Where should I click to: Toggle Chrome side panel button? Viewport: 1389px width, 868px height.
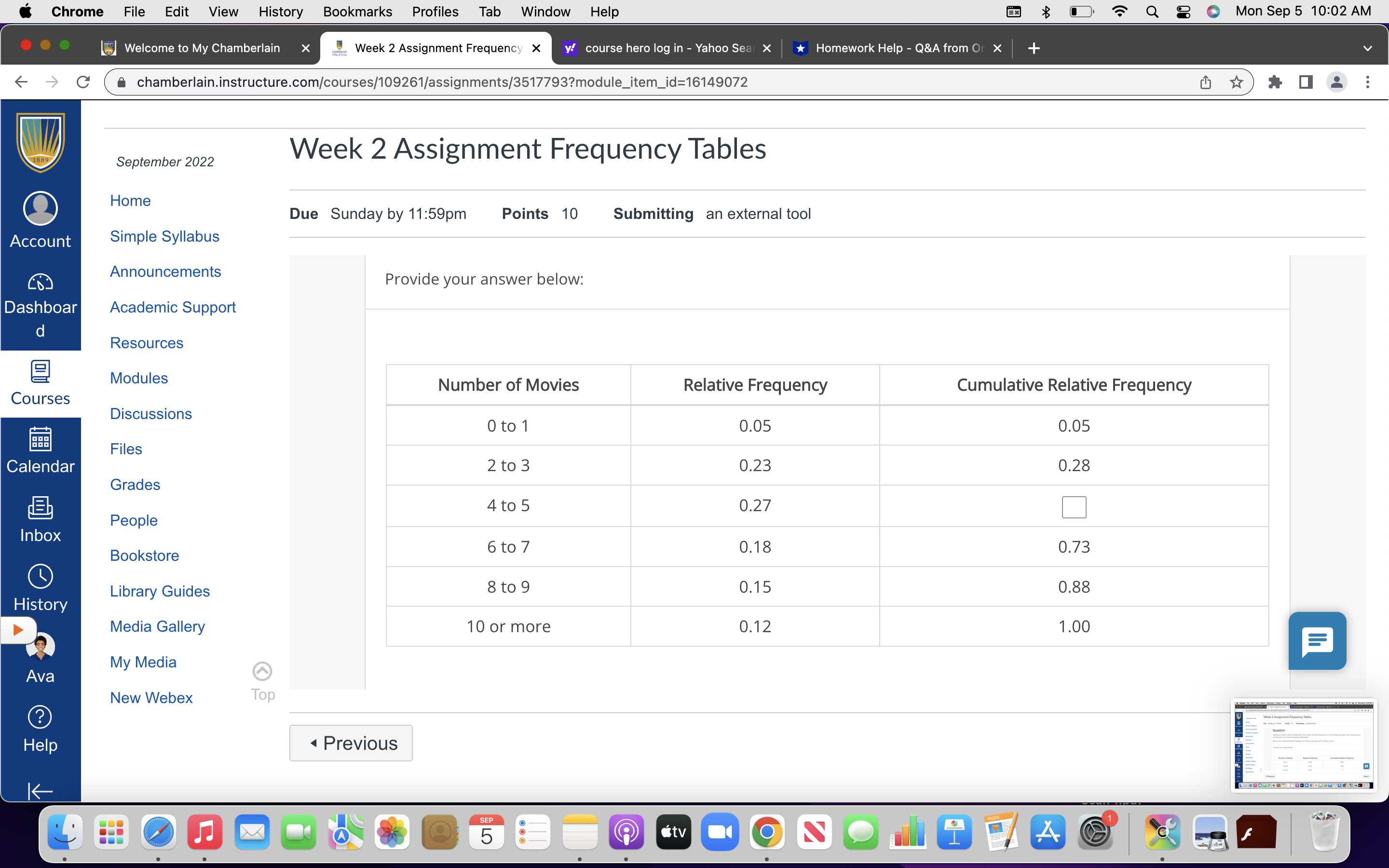(1305, 82)
